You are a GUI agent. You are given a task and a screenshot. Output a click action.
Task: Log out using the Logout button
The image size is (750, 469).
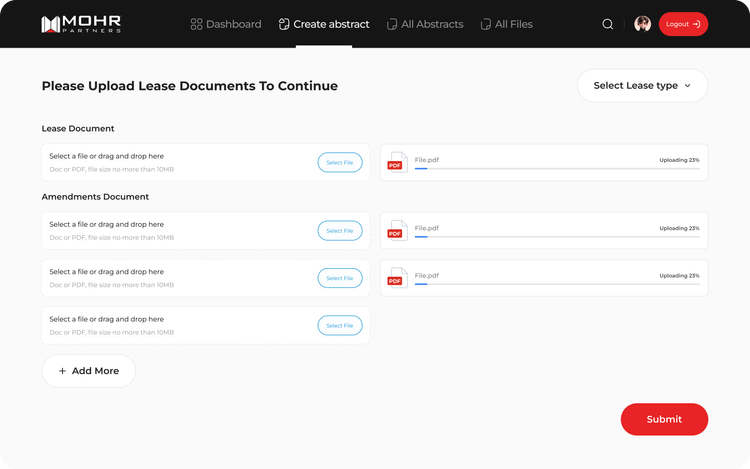683,24
